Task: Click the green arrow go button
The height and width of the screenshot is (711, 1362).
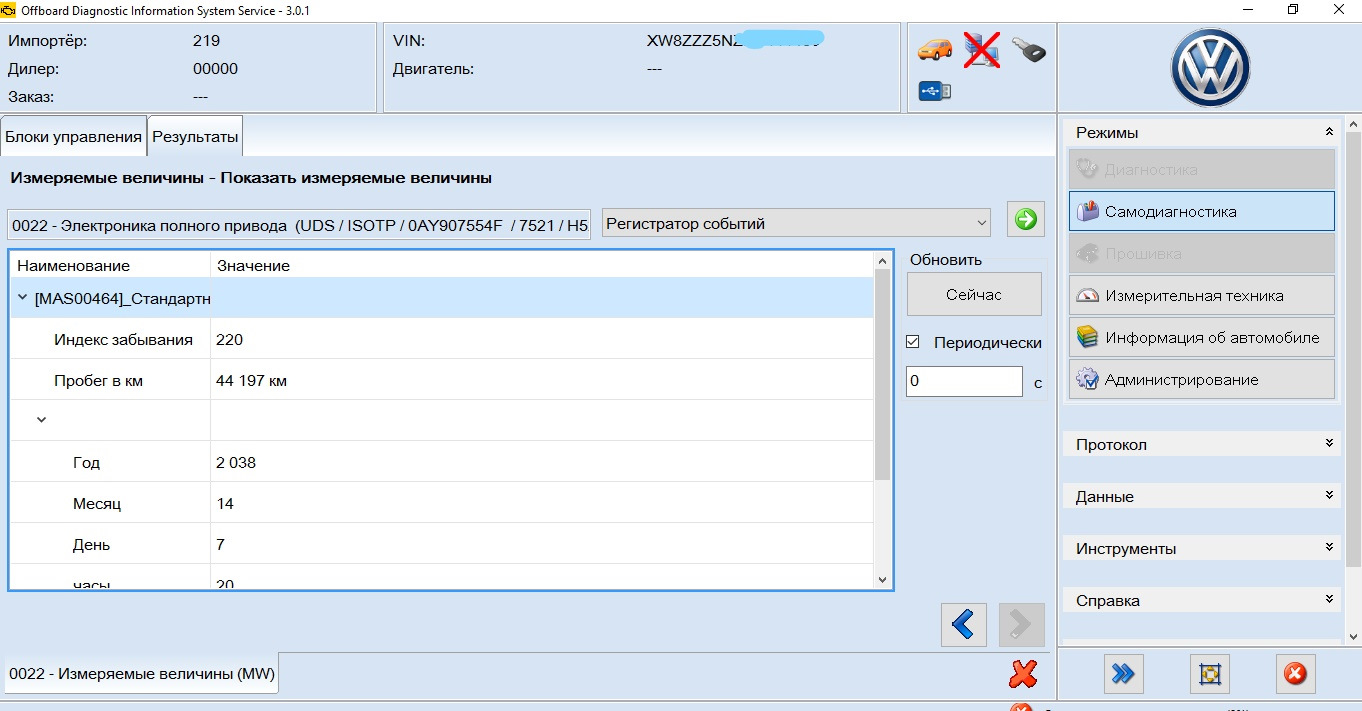Action: [x=1026, y=220]
